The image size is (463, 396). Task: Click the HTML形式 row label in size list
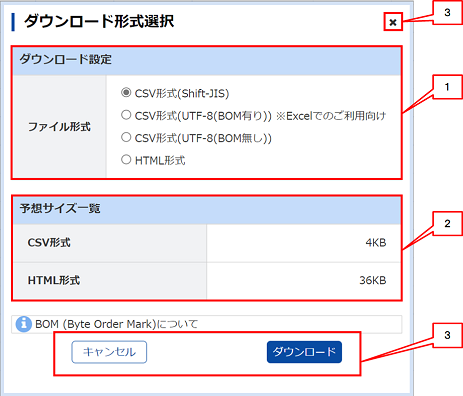tap(54, 280)
